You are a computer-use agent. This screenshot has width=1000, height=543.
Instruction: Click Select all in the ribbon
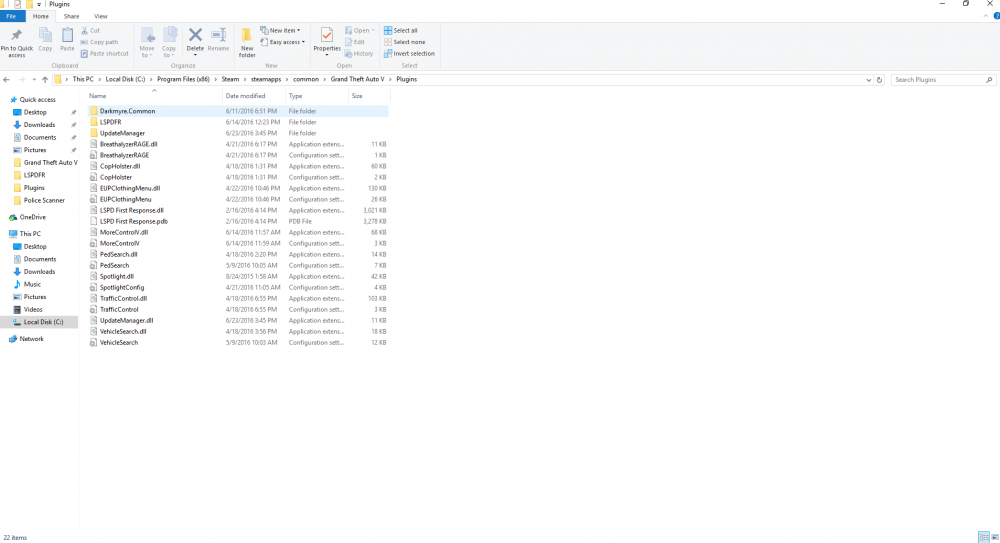point(400,31)
